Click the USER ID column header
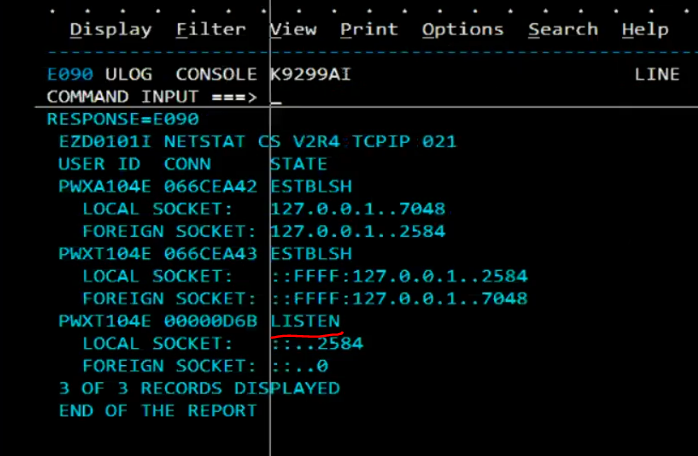This screenshot has height=456, width=698. [x=99, y=164]
